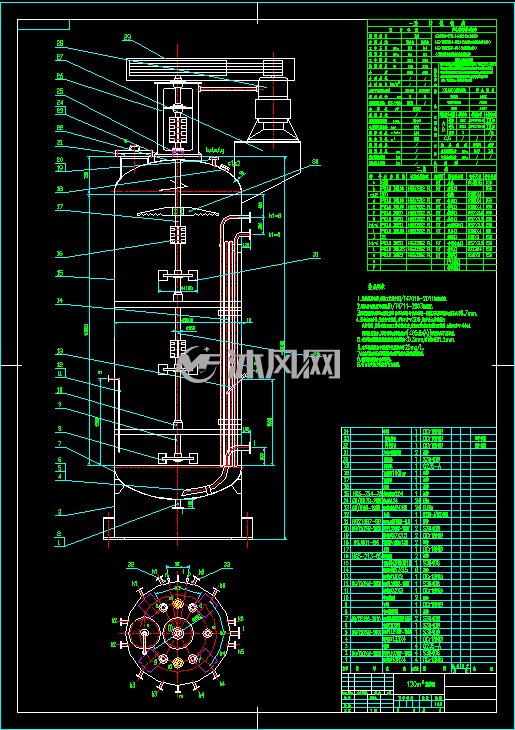Image resolution: width=515 pixels, height=730 pixels.
Task: Click part callout number 17
Action: click(x=60, y=207)
